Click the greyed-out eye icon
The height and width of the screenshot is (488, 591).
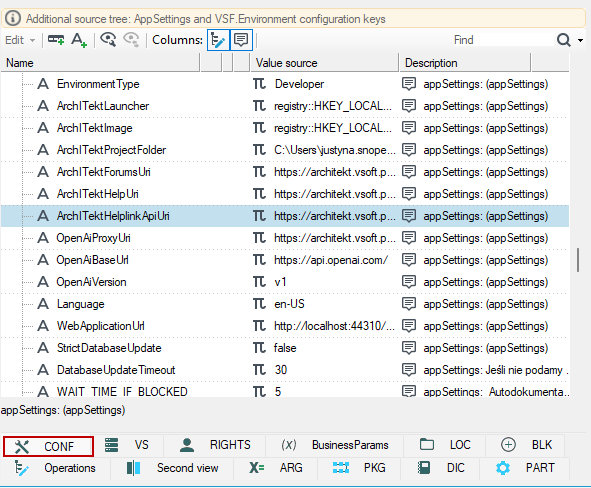click(131, 40)
